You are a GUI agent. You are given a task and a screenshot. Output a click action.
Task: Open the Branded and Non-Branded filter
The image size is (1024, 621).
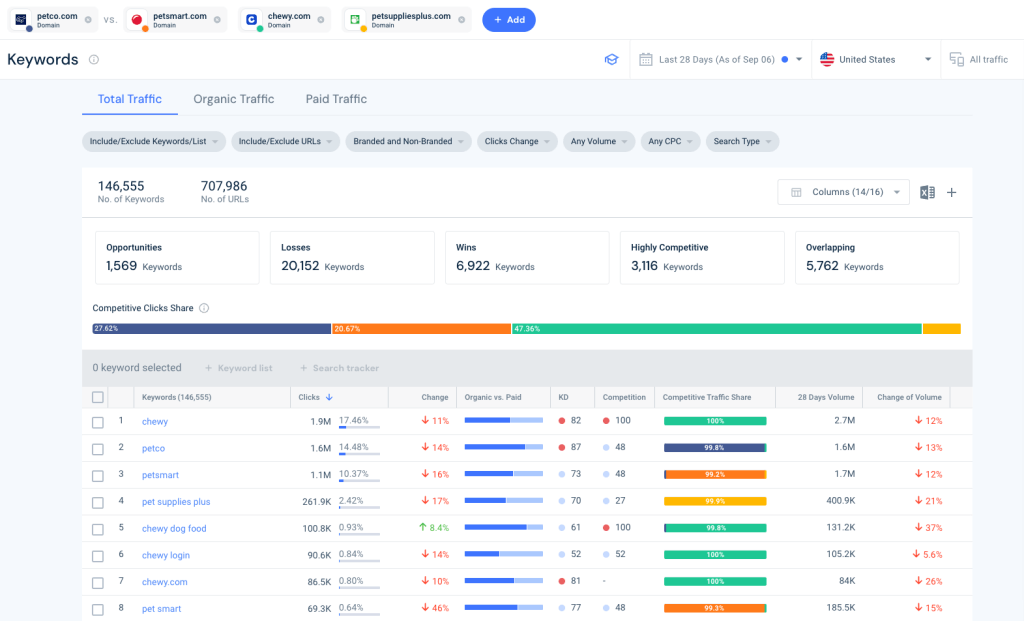coord(407,141)
